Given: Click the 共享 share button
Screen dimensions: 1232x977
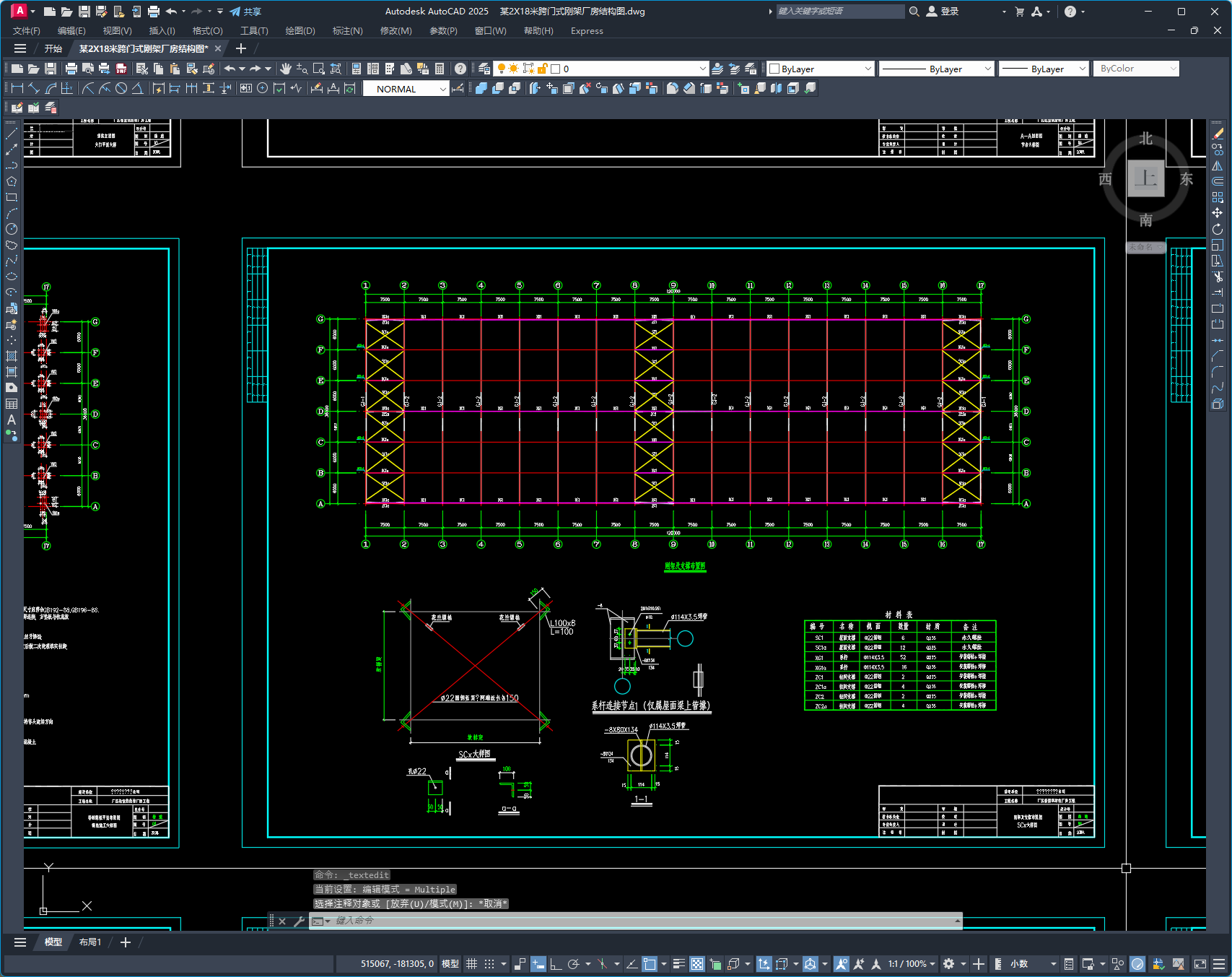Looking at the screenshot, I should 245,12.
